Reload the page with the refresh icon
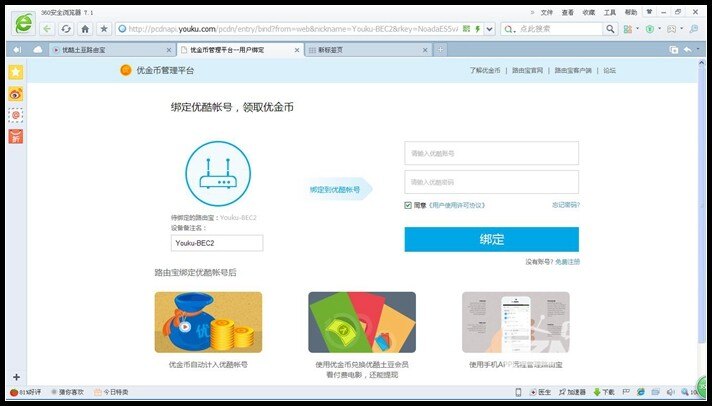Viewport: 712px width, 406px height. (x=66, y=29)
